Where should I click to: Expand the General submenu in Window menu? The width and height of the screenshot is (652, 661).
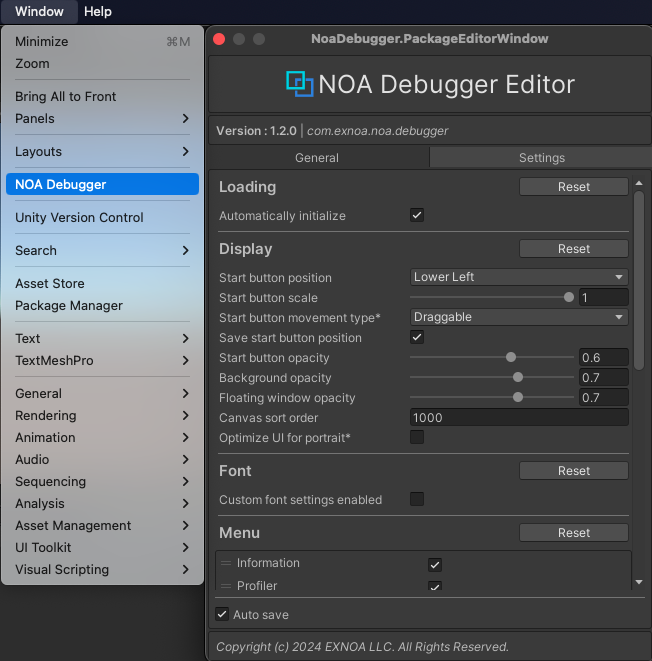point(102,393)
